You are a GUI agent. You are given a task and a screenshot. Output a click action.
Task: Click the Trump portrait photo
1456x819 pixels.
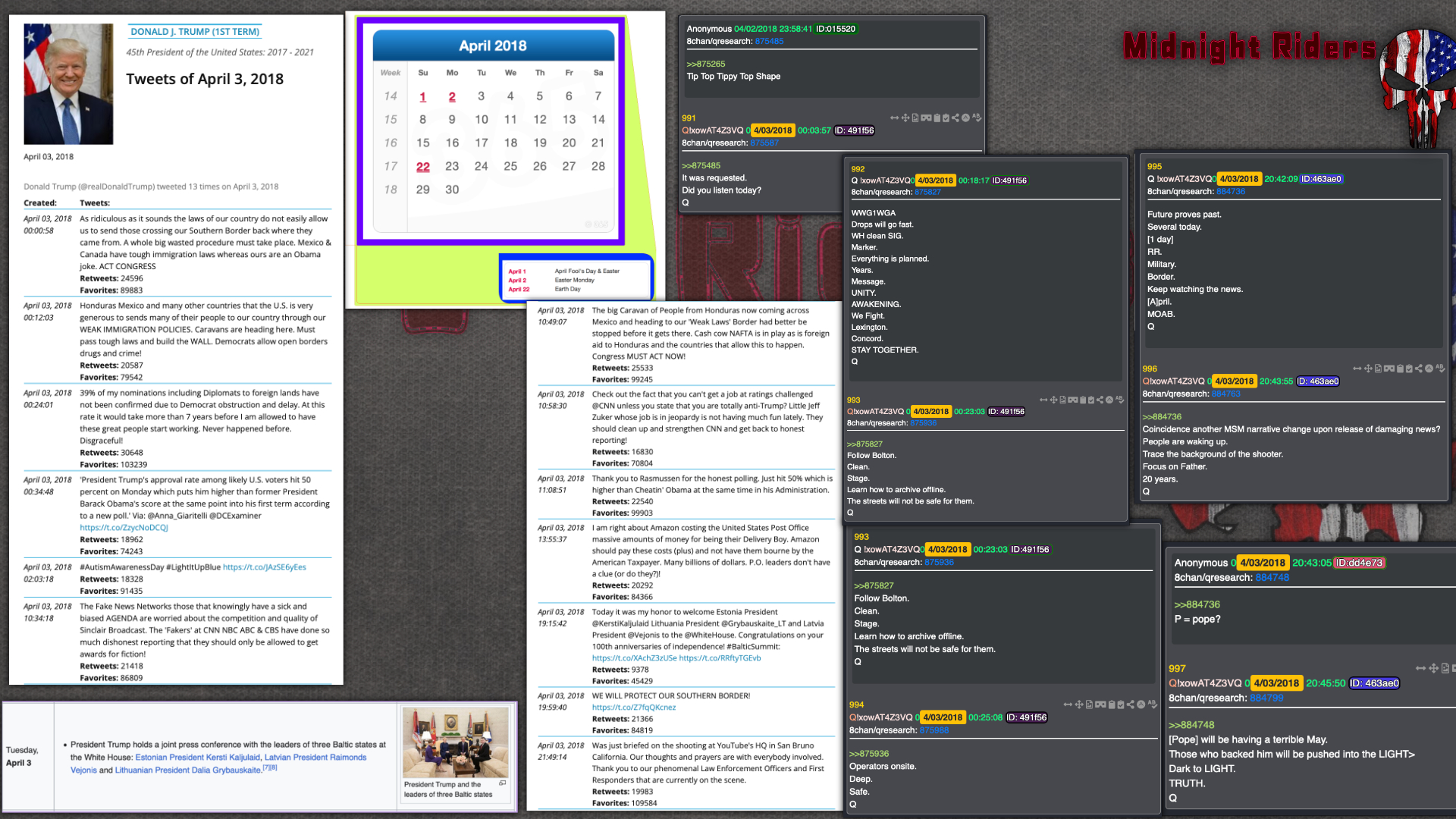coord(68,83)
